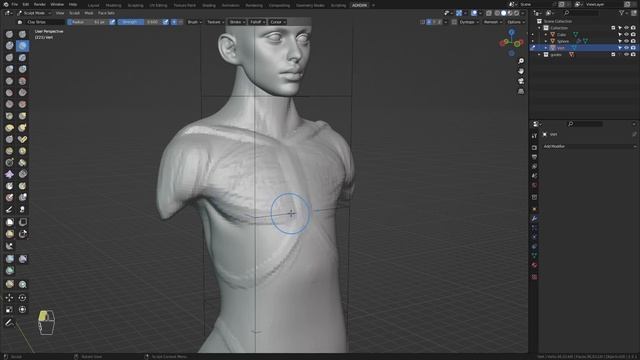
Task: Toggle X axis symmetry button
Action: 429,22
